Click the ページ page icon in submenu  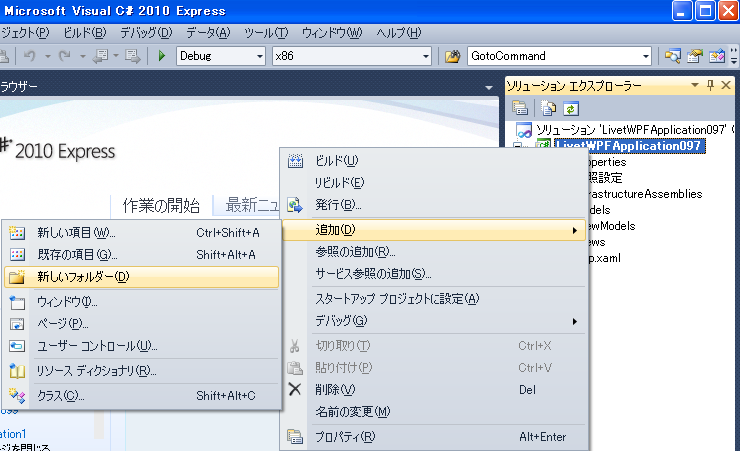click(x=17, y=324)
